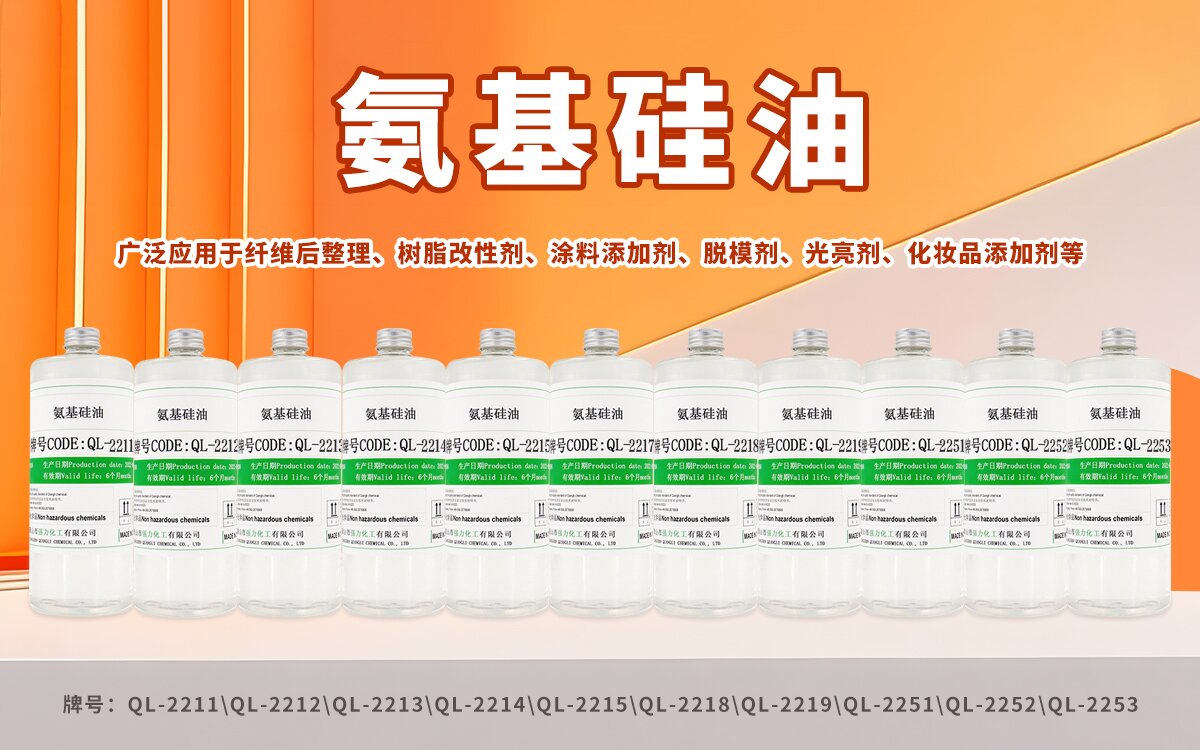1200x750 pixels.
Task: Click the silver cap of the QL-2214 bottle
Action: [393, 341]
